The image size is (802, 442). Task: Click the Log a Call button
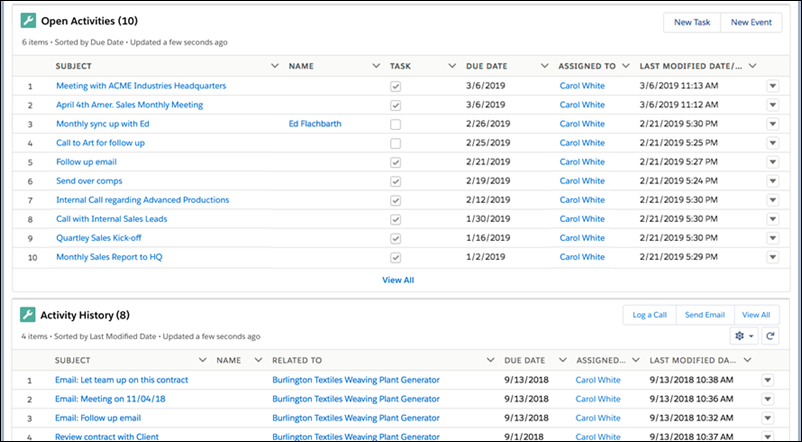pos(650,315)
